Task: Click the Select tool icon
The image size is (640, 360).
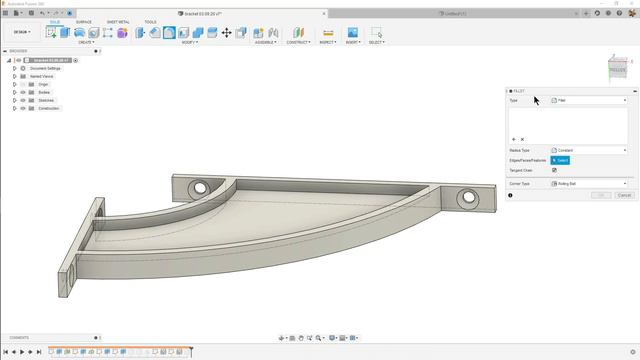Action: click(x=376, y=32)
